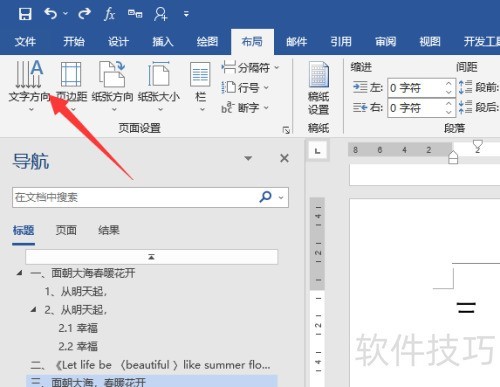Open the 页面设置 dialog launcher

286,130
